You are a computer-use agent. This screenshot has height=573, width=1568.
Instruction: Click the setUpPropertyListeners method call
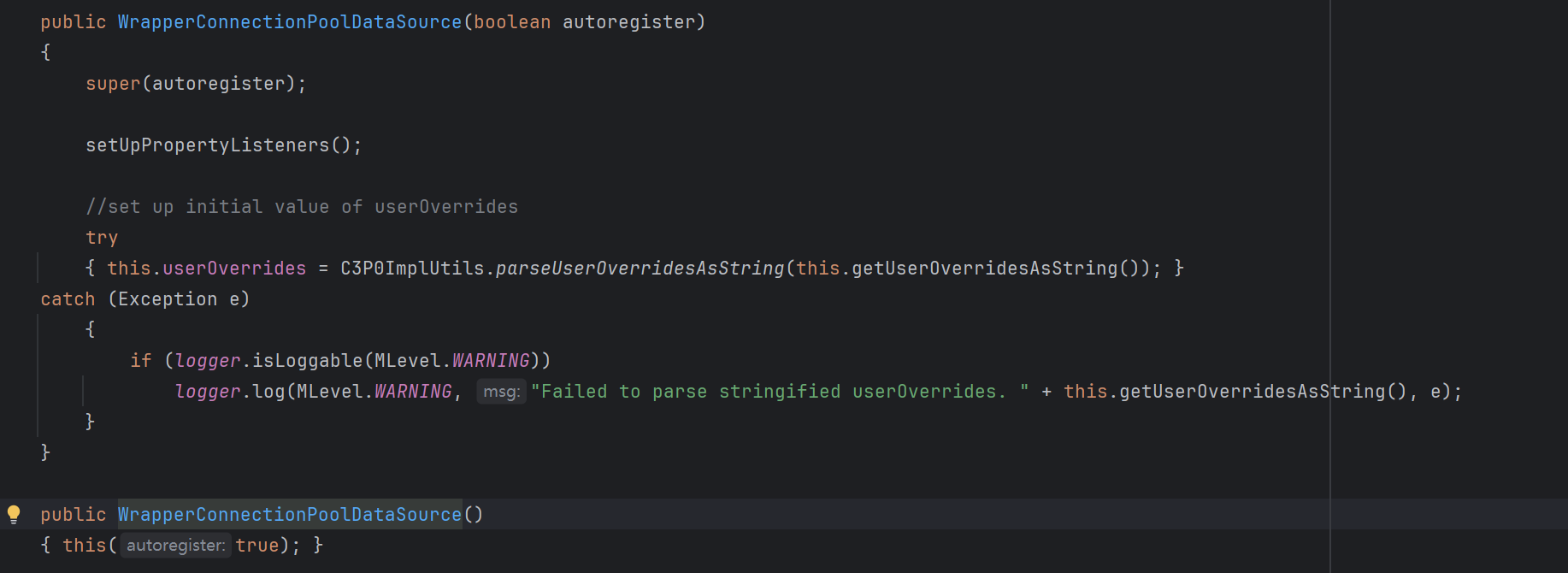tap(207, 145)
